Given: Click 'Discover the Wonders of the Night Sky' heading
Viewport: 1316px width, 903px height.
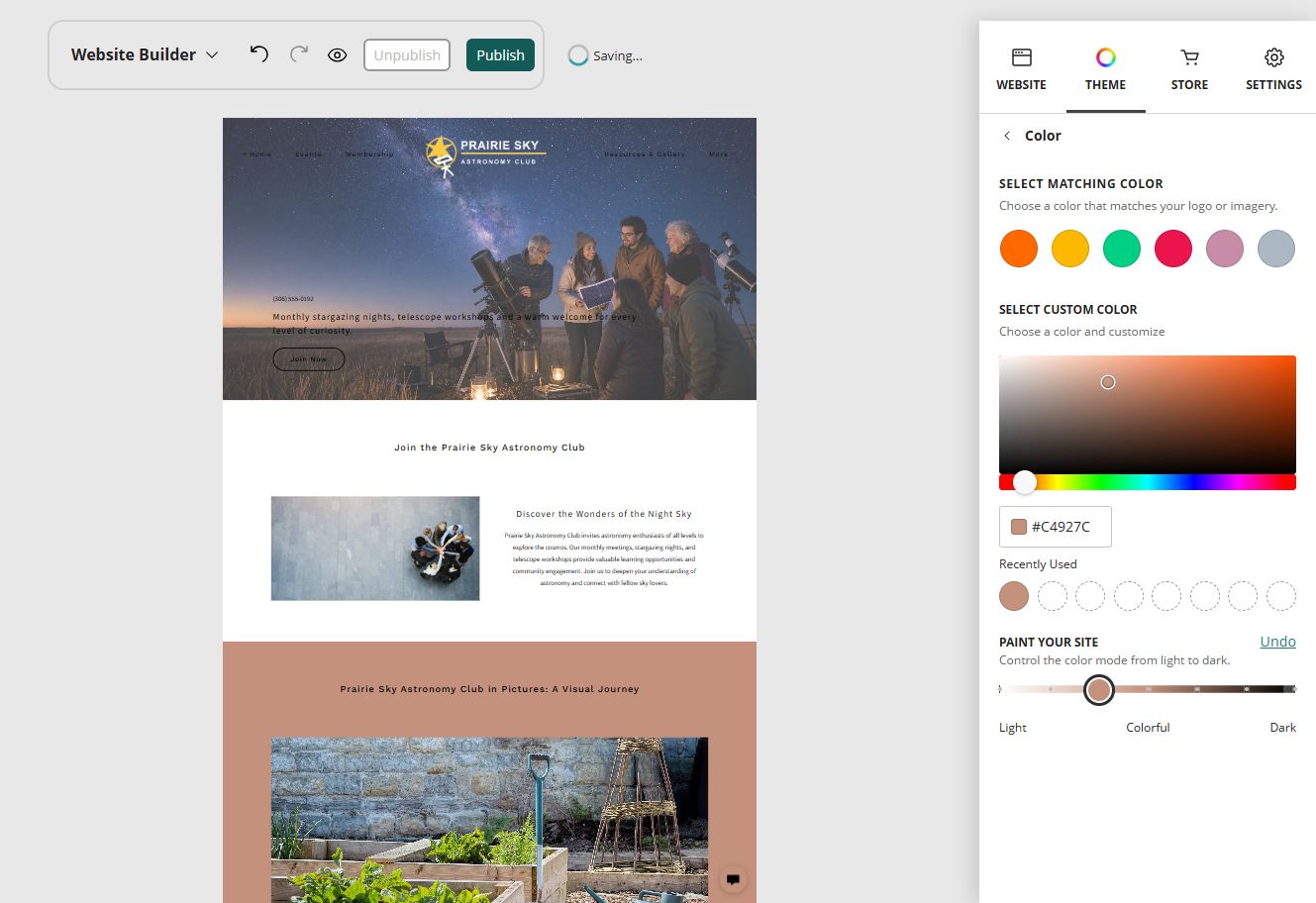Looking at the screenshot, I should coord(604,514).
